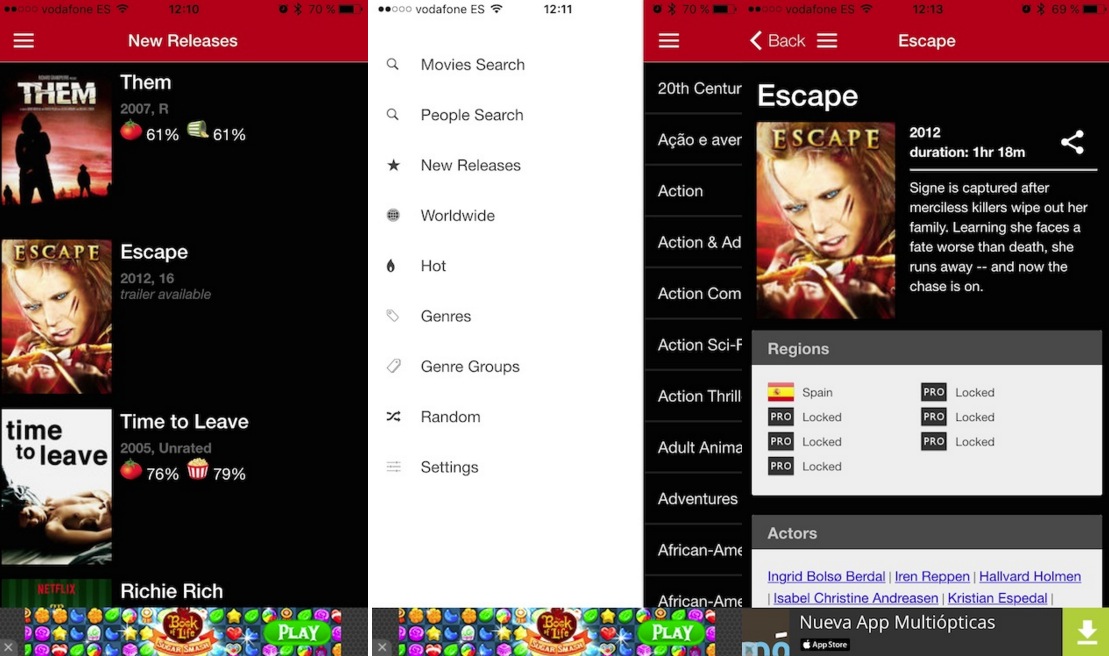Open actor link Isabel Christine Andreasen
The height and width of the screenshot is (656, 1109).
click(856, 598)
